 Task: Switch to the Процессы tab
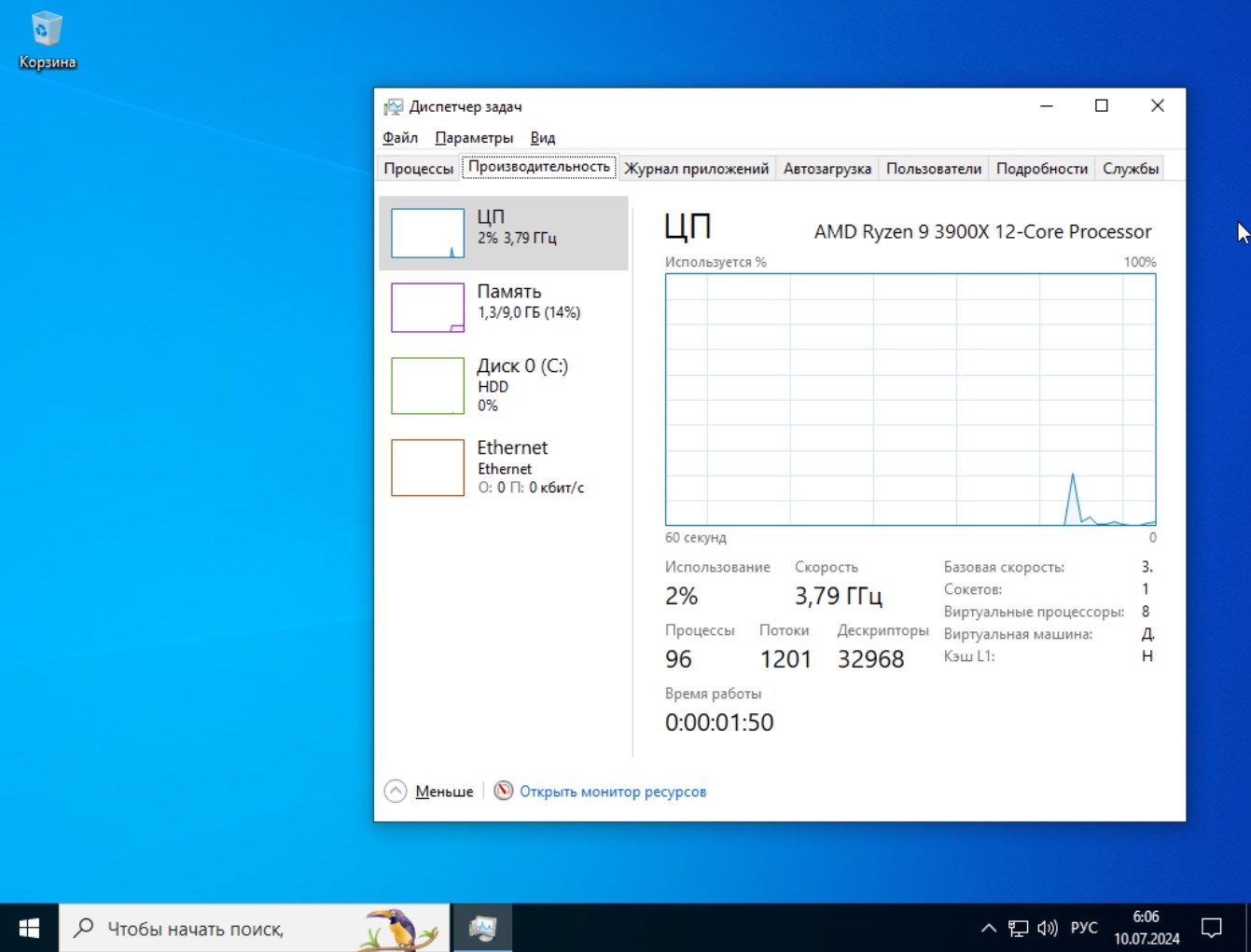[419, 169]
